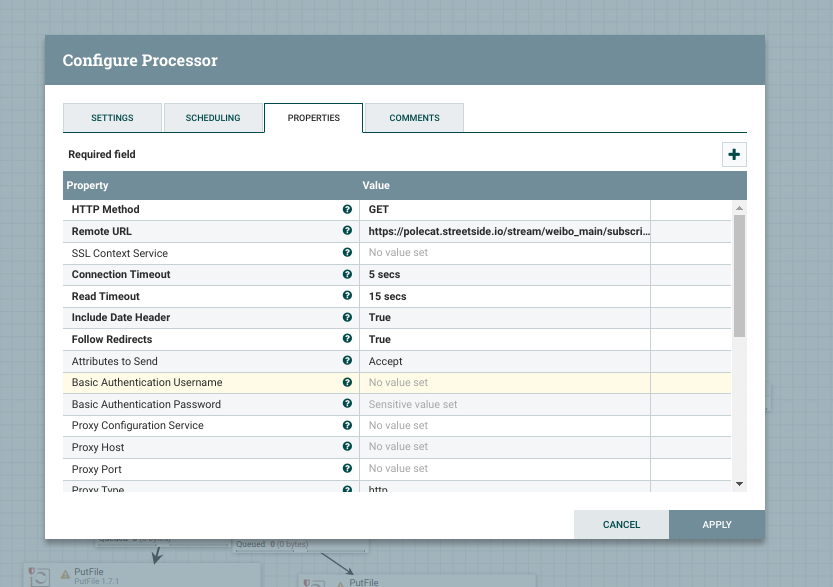Click the add new property plus icon
The height and width of the screenshot is (587, 833).
click(x=734, y=155)
